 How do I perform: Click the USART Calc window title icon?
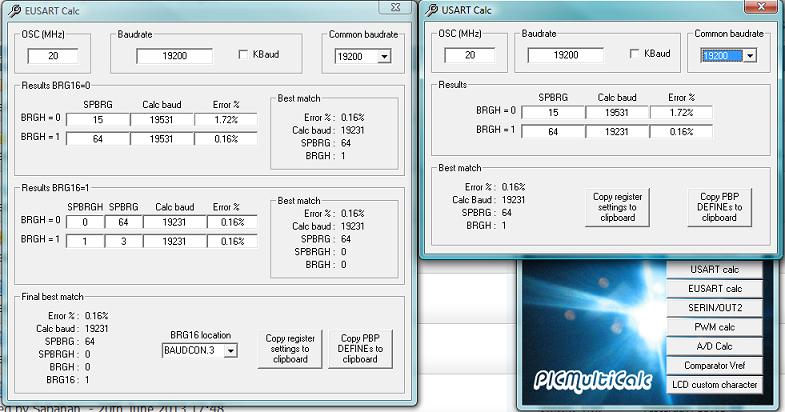(431, 10)
